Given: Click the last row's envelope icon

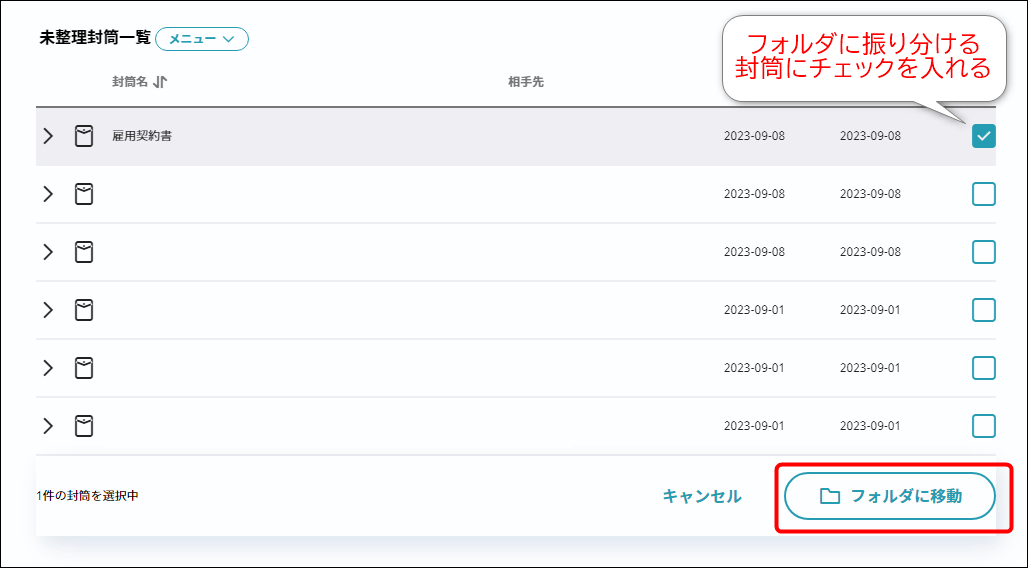Looking at the screenshot, I should click(84, 426).
